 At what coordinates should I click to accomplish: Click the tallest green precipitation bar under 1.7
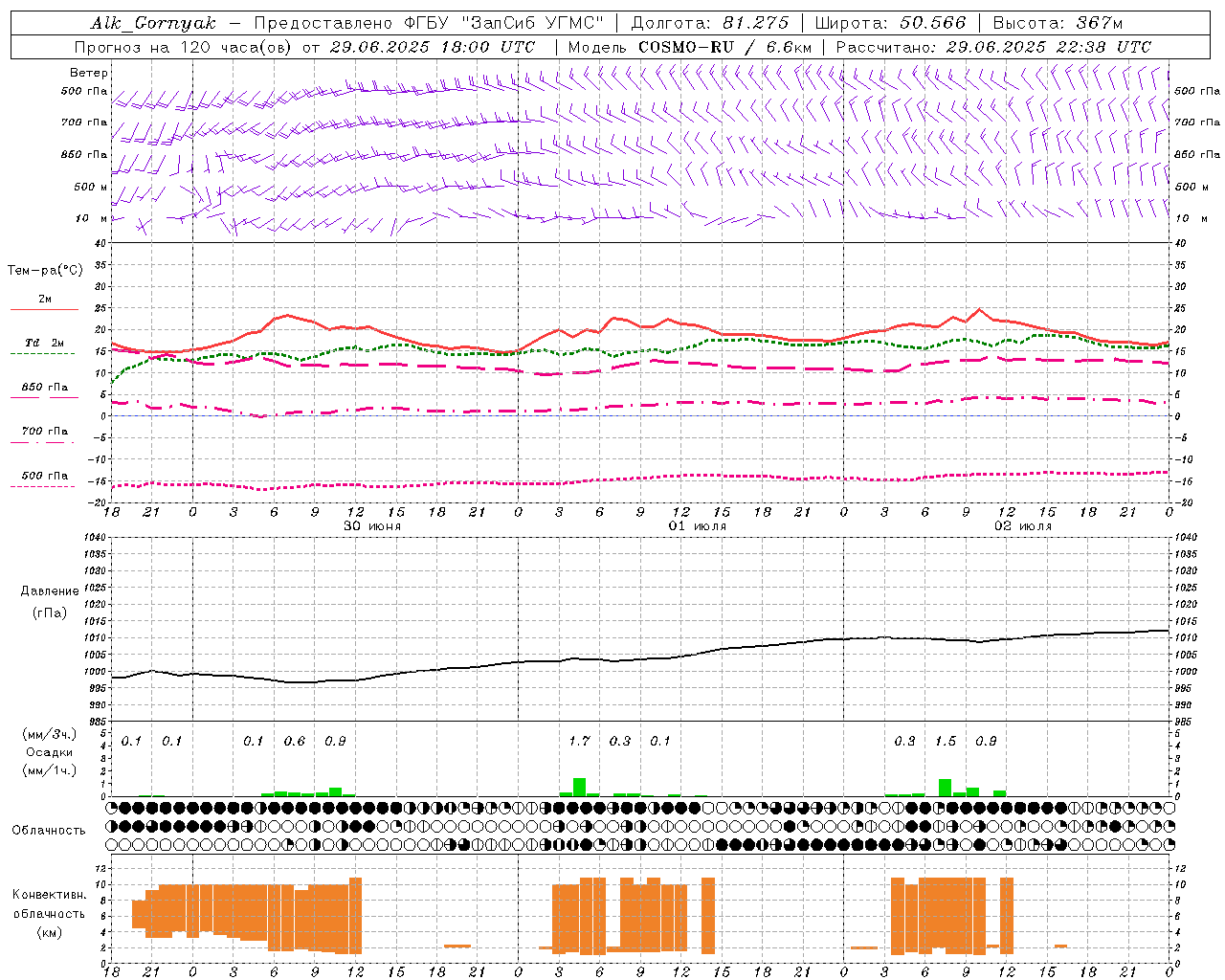pos(579,787)
